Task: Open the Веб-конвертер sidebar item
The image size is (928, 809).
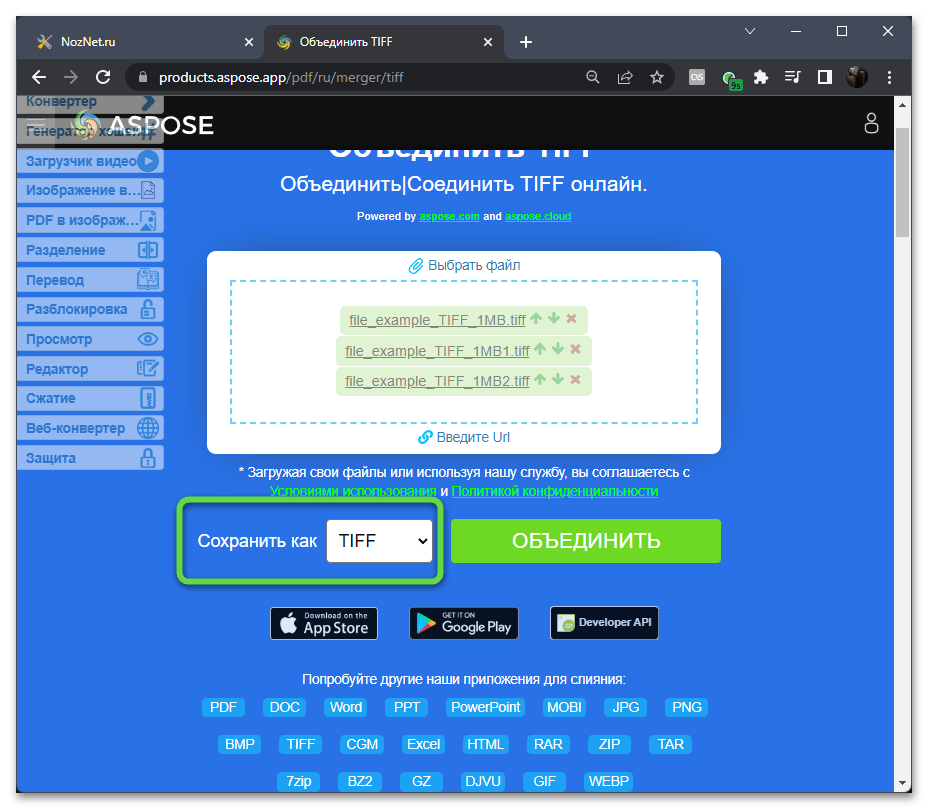Action: point(90,428)
